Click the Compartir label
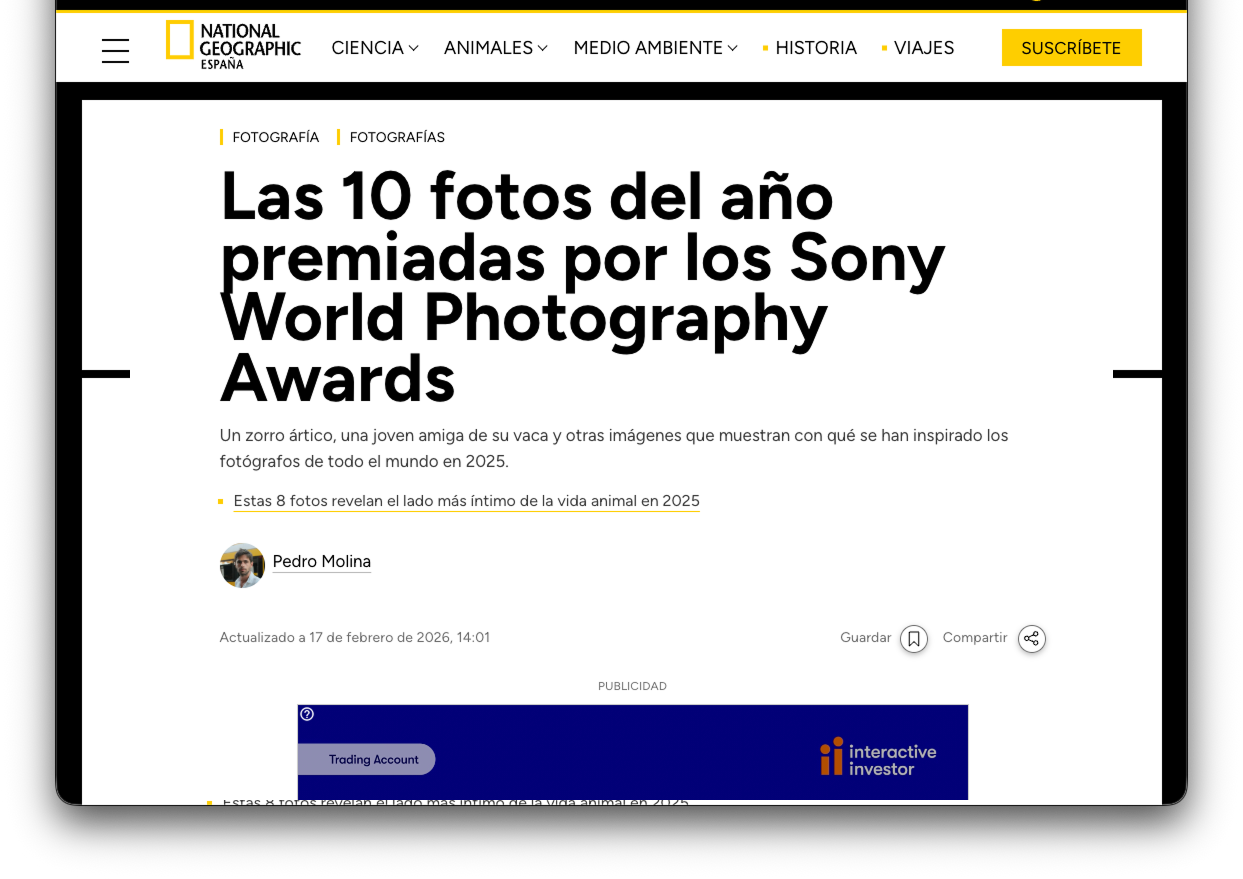The image size is (1243, 879). (x=975, y=638)
